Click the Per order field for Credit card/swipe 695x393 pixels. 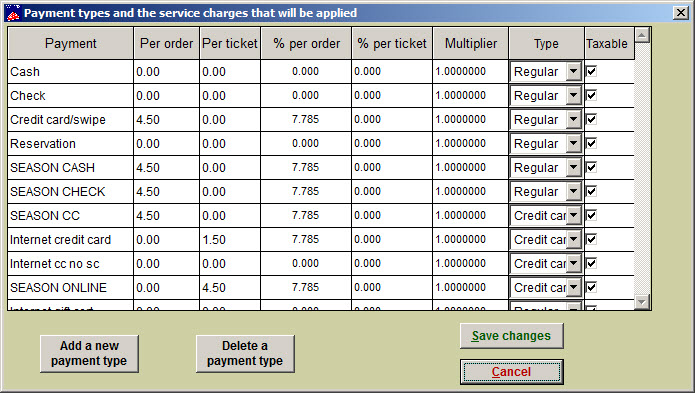pos(167,119)
